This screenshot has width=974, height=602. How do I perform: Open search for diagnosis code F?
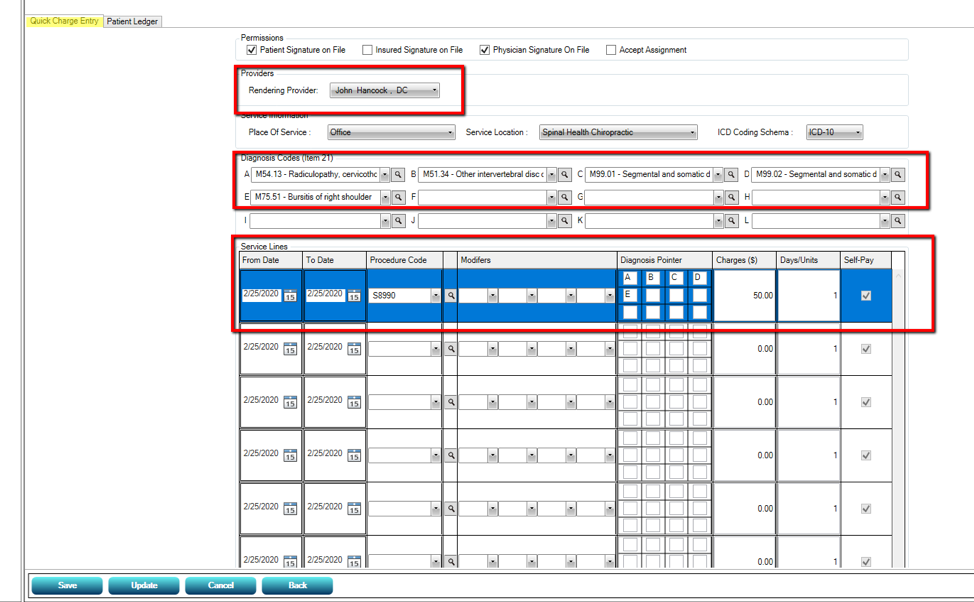(x=565, y=198)
